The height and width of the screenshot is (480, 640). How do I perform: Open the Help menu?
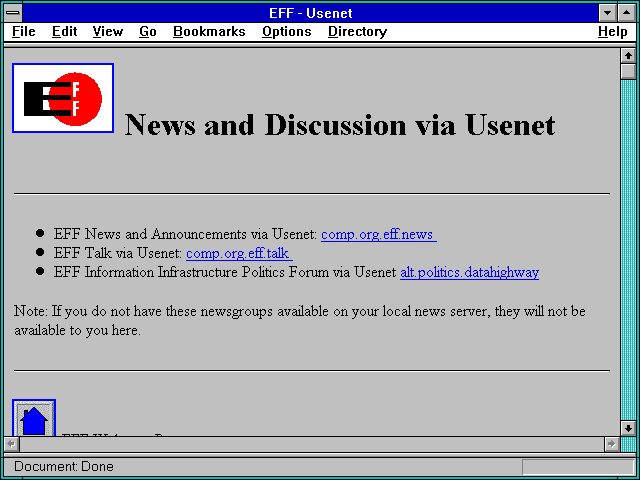[x=613, y=31]
